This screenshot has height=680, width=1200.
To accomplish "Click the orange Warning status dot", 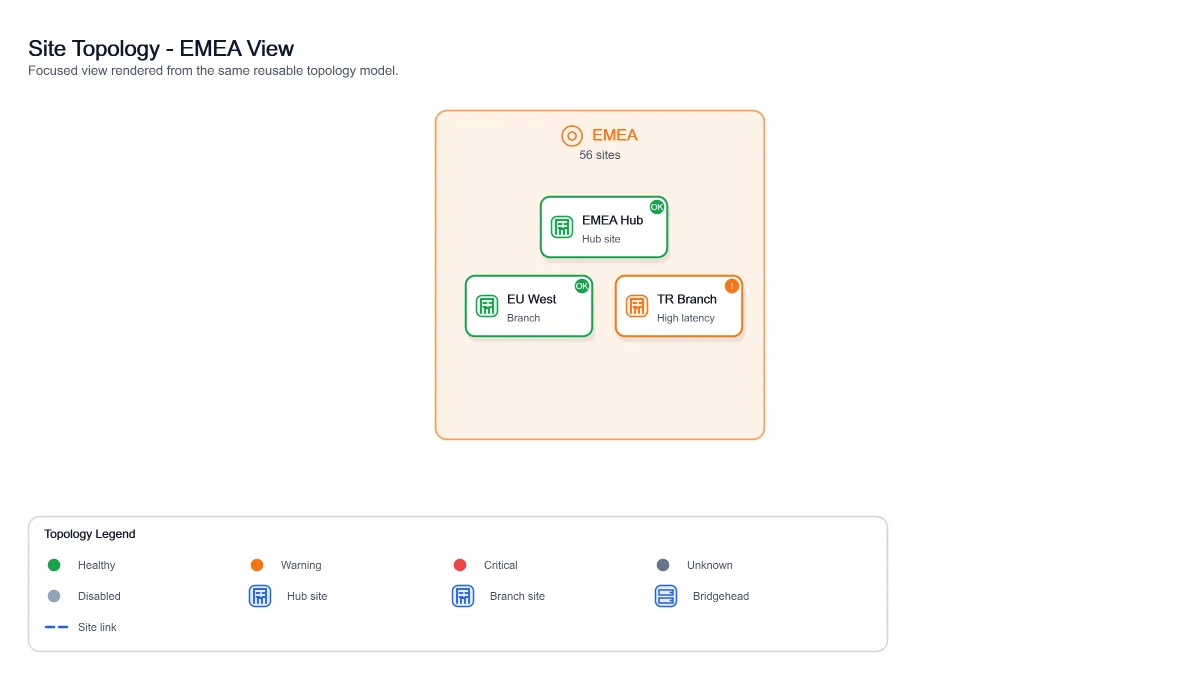I will point(257,565).
